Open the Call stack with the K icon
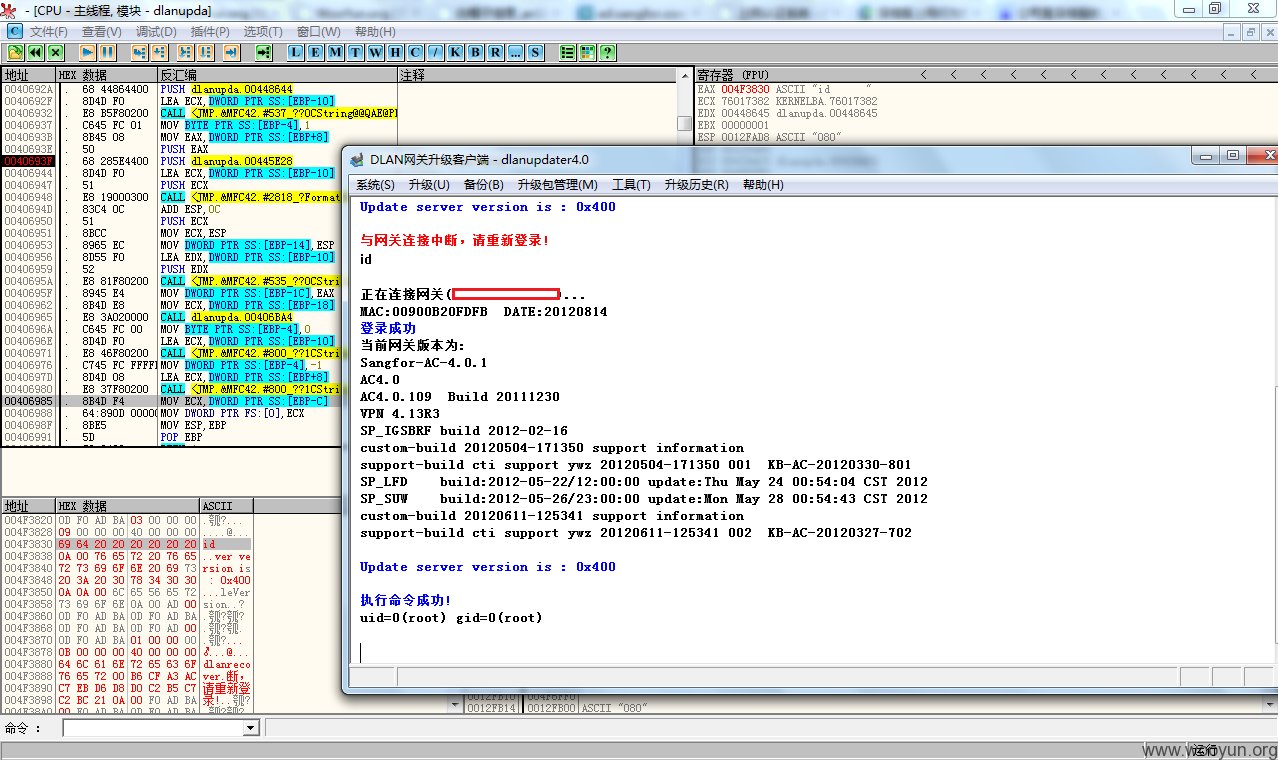Image resolution: width=1278 pixels, height=760 pixels. coord(456,52)
